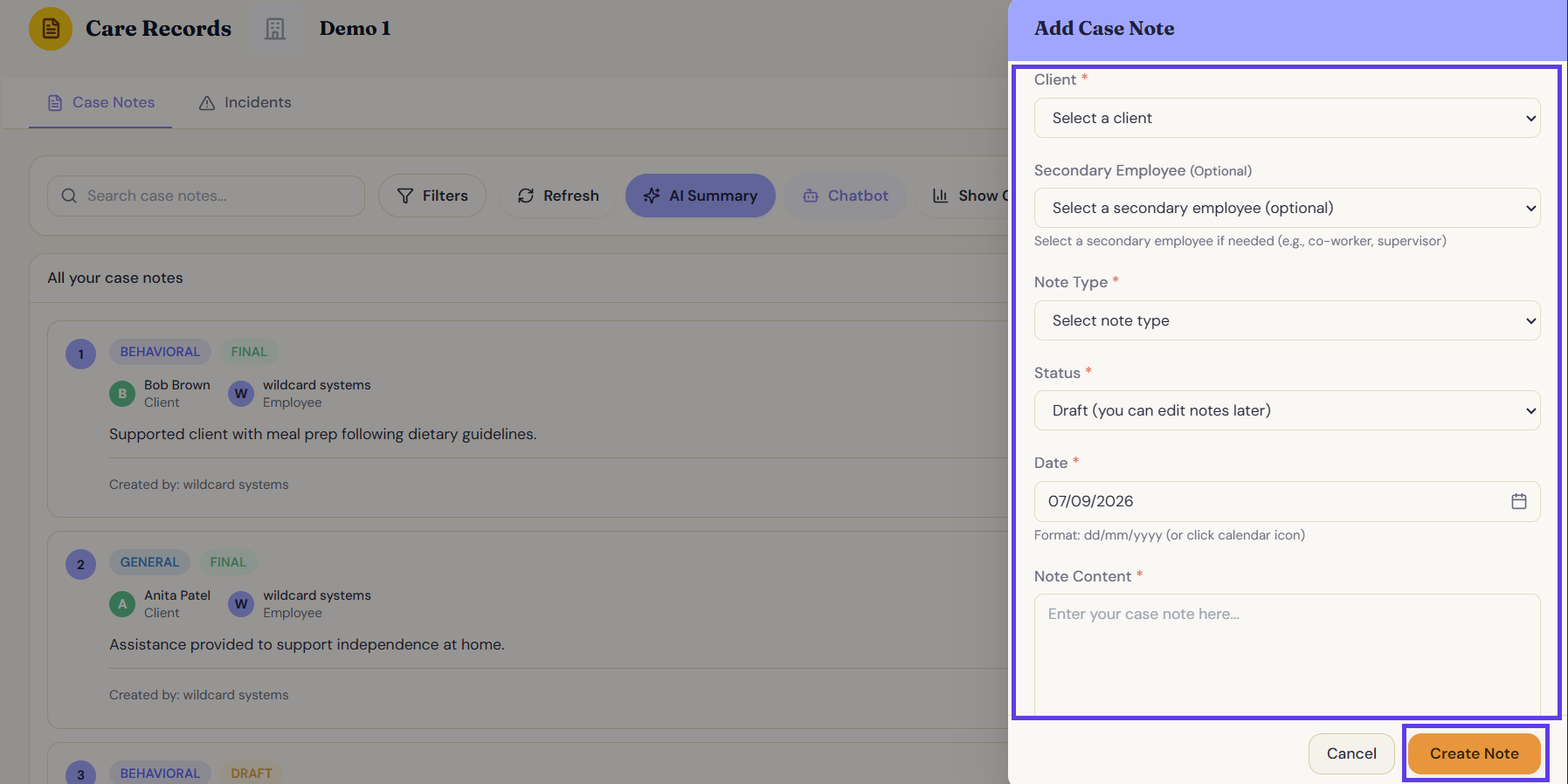Click 'Created by: wildcard systems' under note 2
The width and height of the screenshot is (1568, 784).
click(198, 695)
